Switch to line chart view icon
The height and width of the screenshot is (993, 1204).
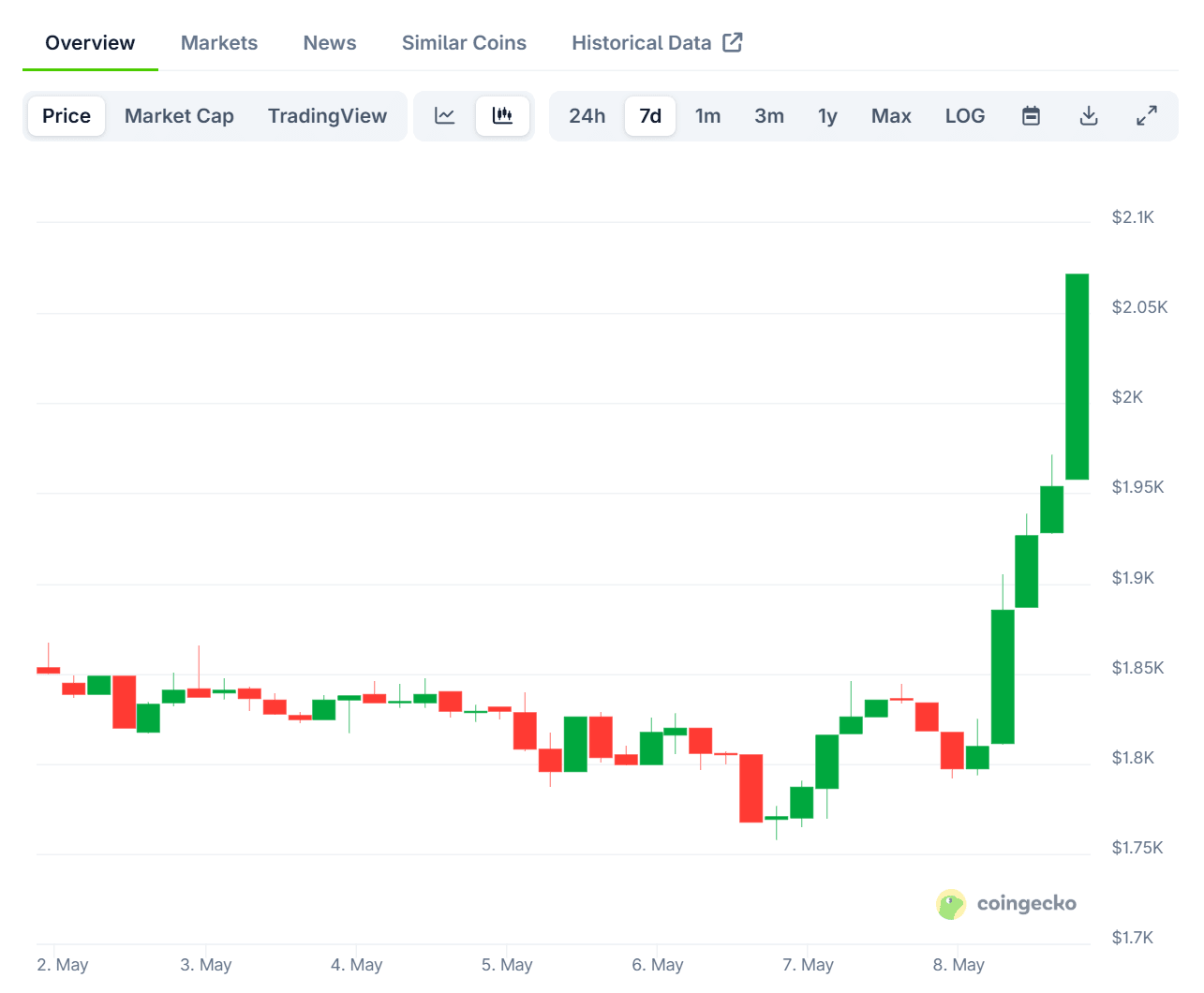coord(445,116)
